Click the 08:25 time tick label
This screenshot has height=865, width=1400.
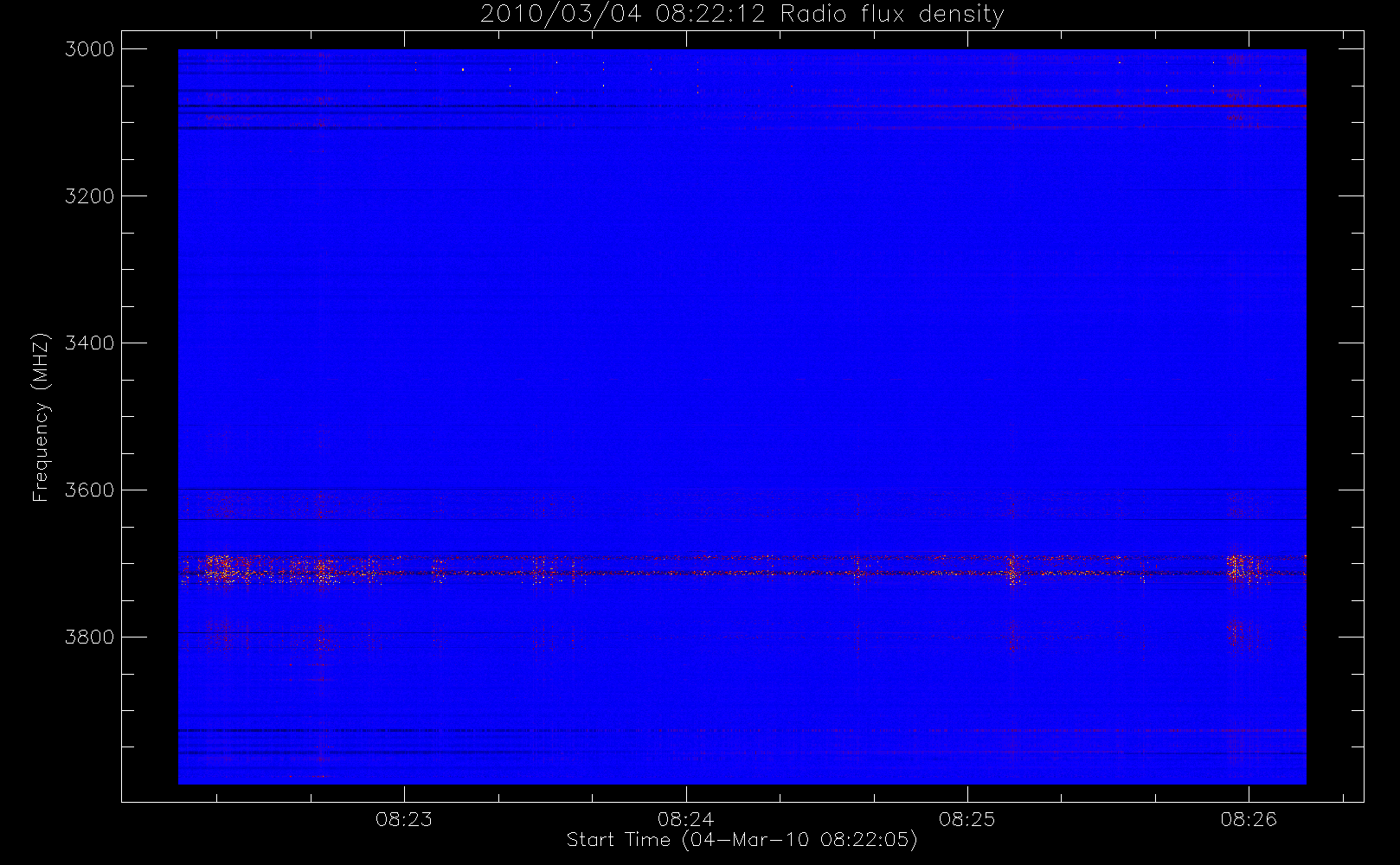pyautogui.click(x=967, y=819)
